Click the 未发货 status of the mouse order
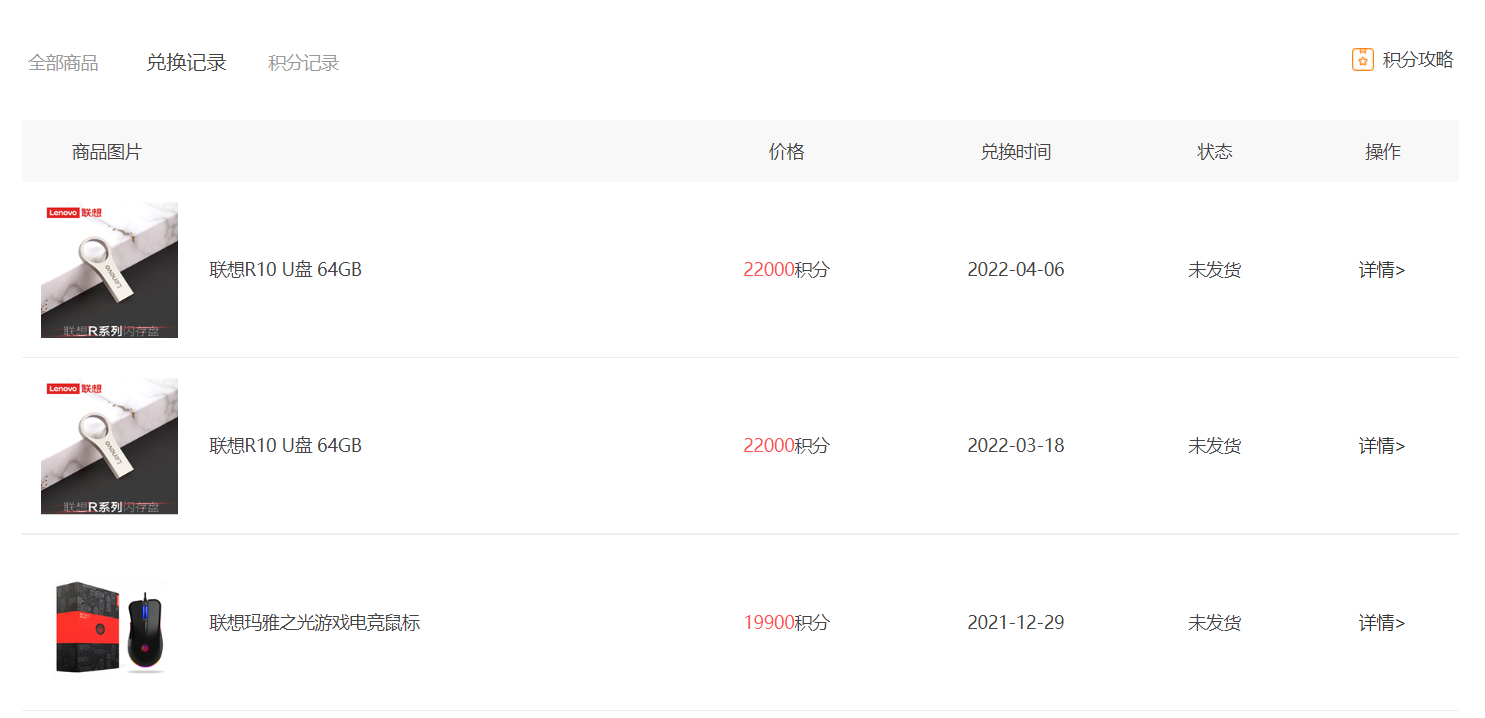Image resolution: width=1485 pixels, height=718 pixels. pyautogui.click(x=1215, y=623)
